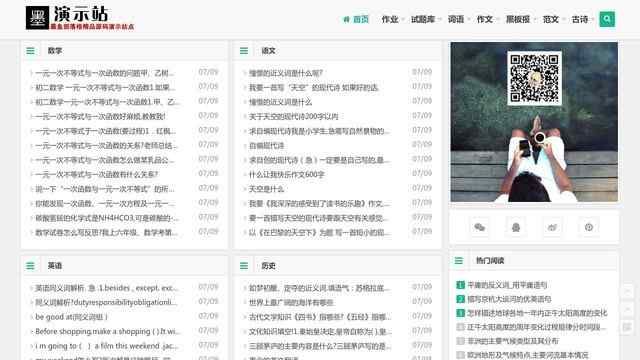Open article 自编现代诗
This screenshot has height=360, width=640.
(x=267, y=146)
